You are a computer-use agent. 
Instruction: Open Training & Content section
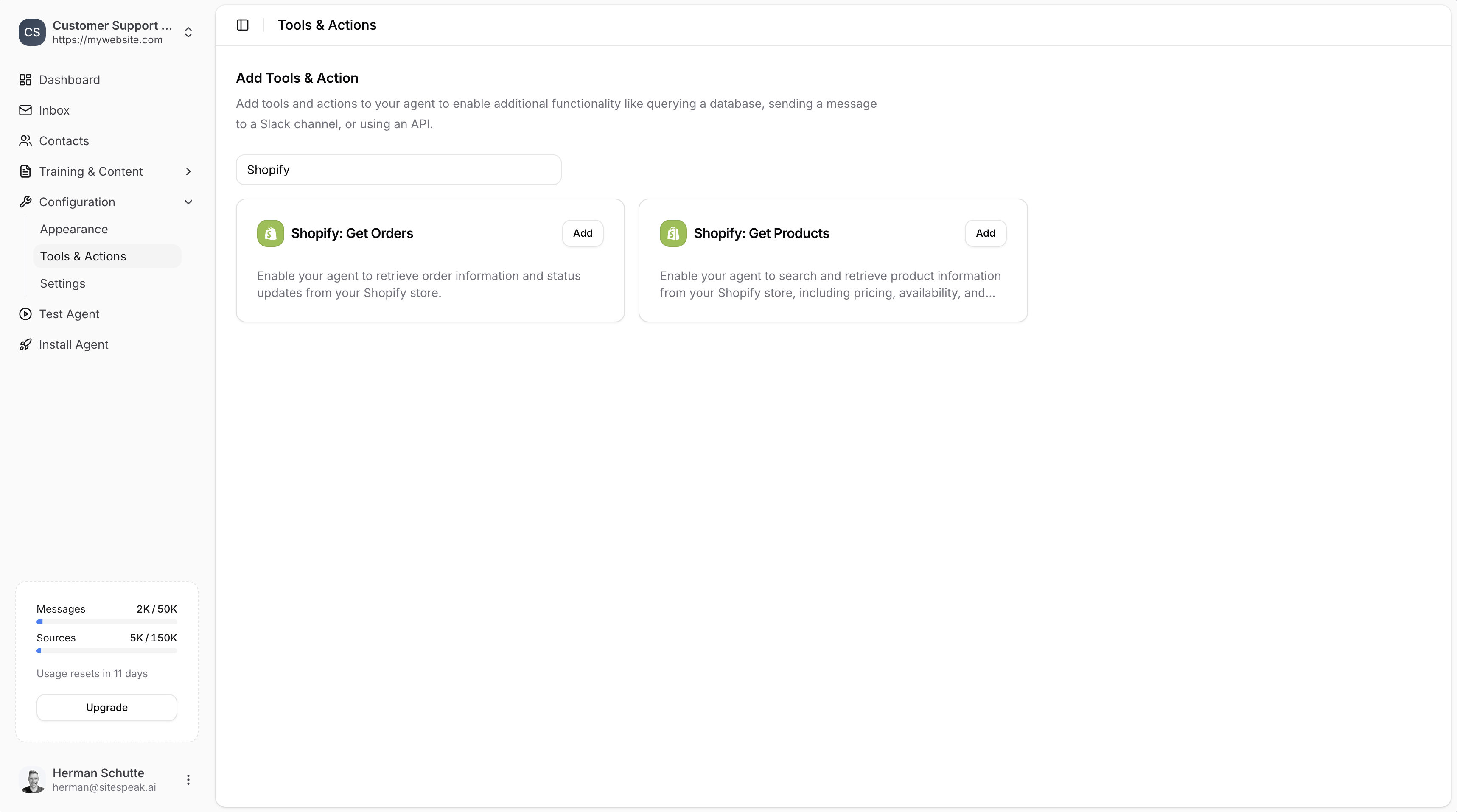91,171
